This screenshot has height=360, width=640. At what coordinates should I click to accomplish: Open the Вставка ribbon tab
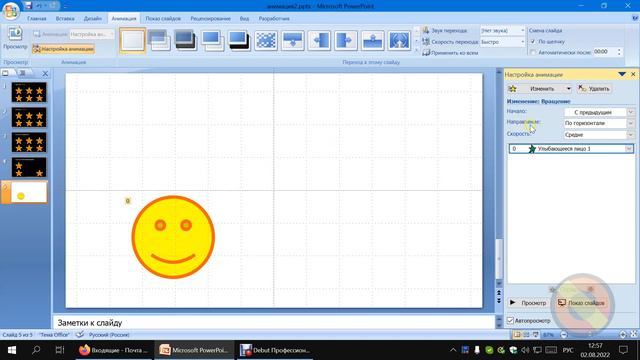65,18
